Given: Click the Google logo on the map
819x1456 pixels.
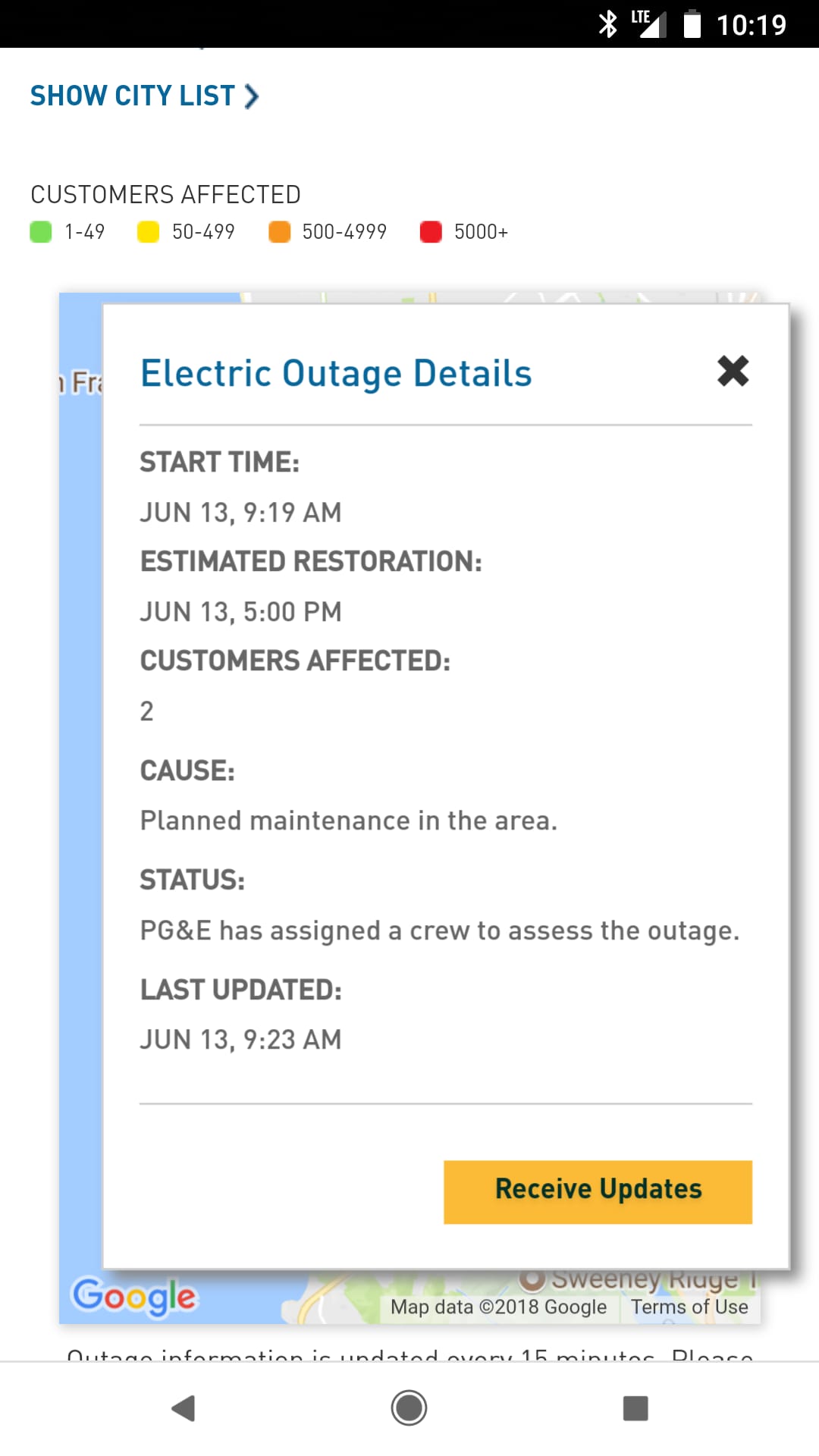Looking at the screenshot, I should click(x=135, y=1296).
